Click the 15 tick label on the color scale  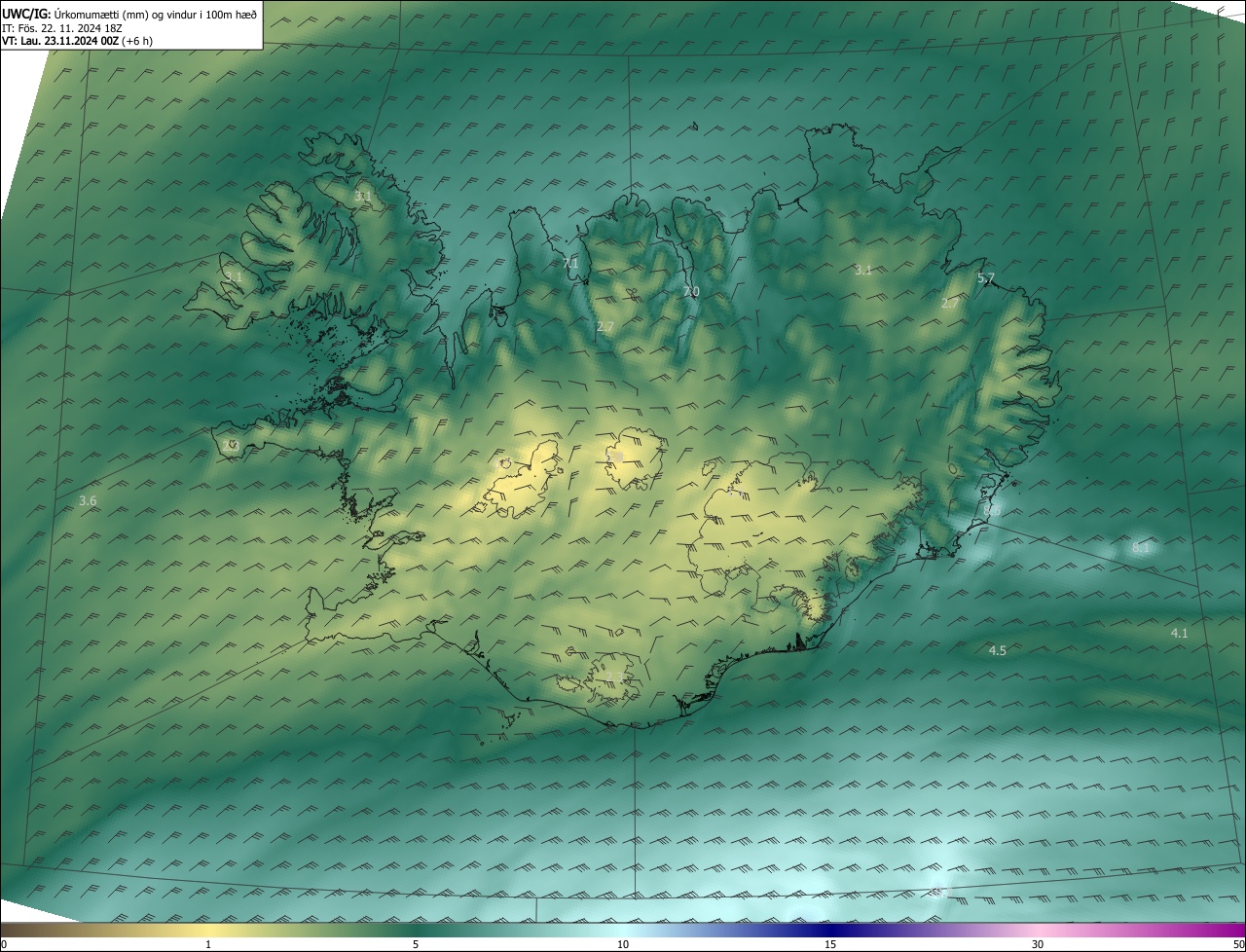830,944
